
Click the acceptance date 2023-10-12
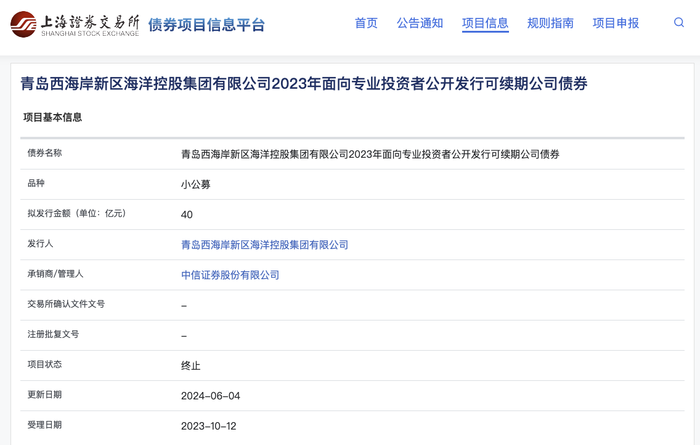(210, 426)
